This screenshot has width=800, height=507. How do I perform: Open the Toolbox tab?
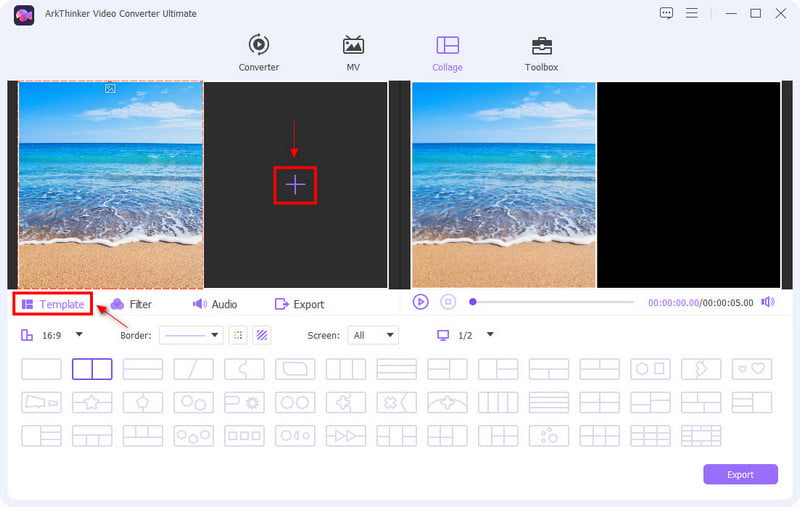pyautogui.click(x=541, y=53)
